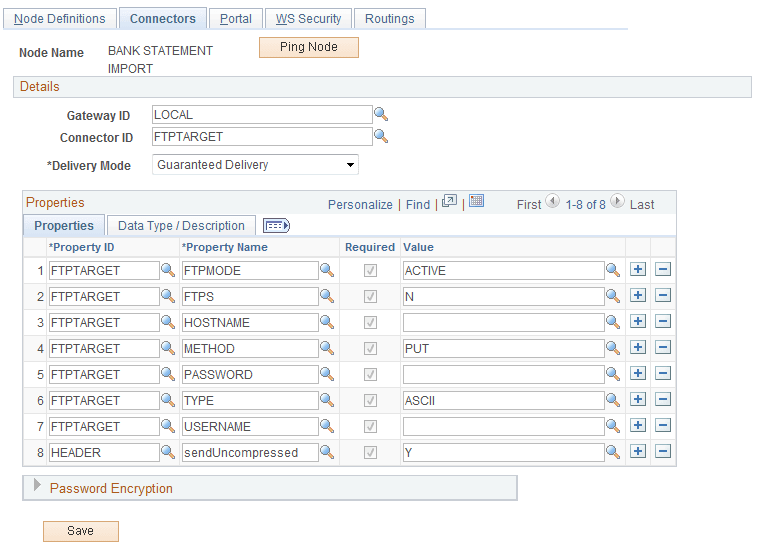Click empty HOSTNAME value field
Image resolution: width=758 pixels, height=547 pixels.
pos(503,322)
